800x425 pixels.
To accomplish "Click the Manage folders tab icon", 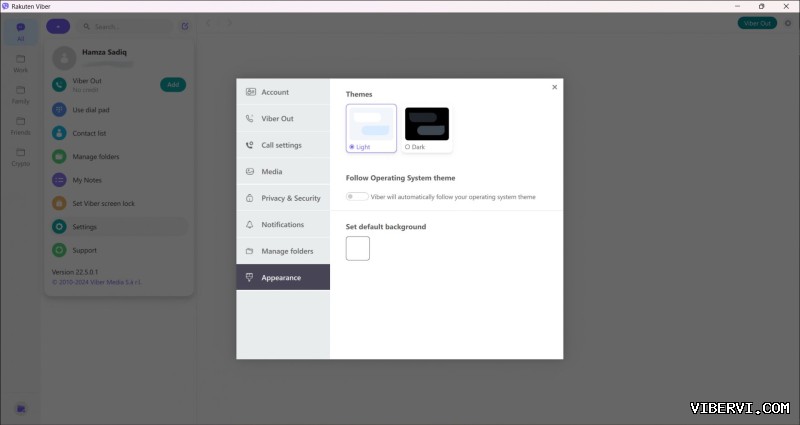I will pos(249,251).
